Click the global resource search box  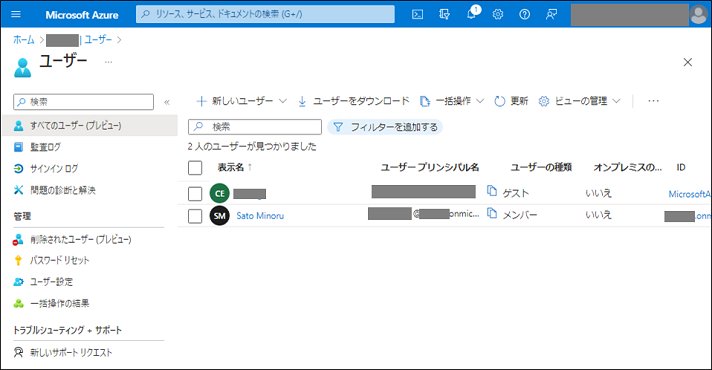[265, 14]
